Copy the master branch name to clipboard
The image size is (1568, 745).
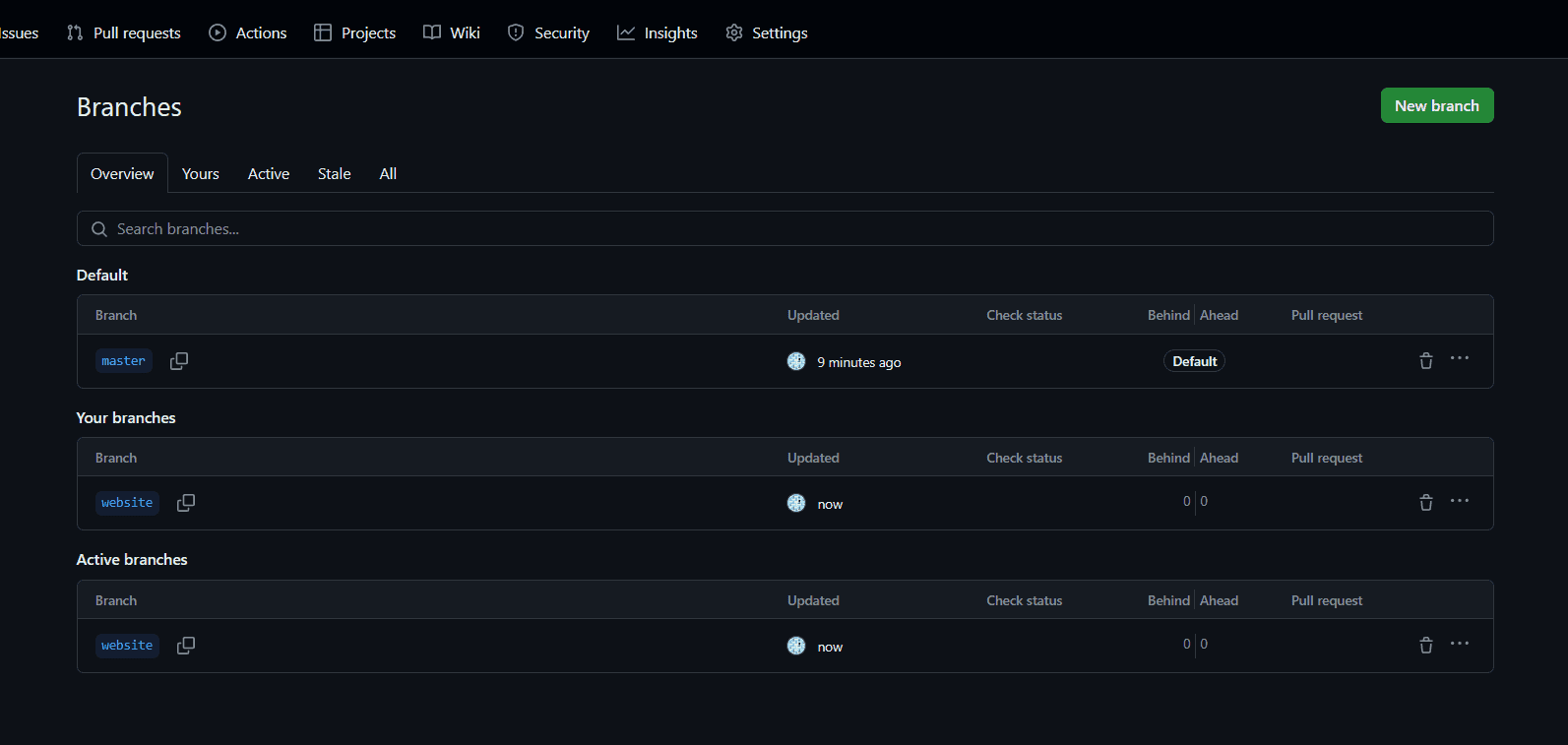point(179,361)
